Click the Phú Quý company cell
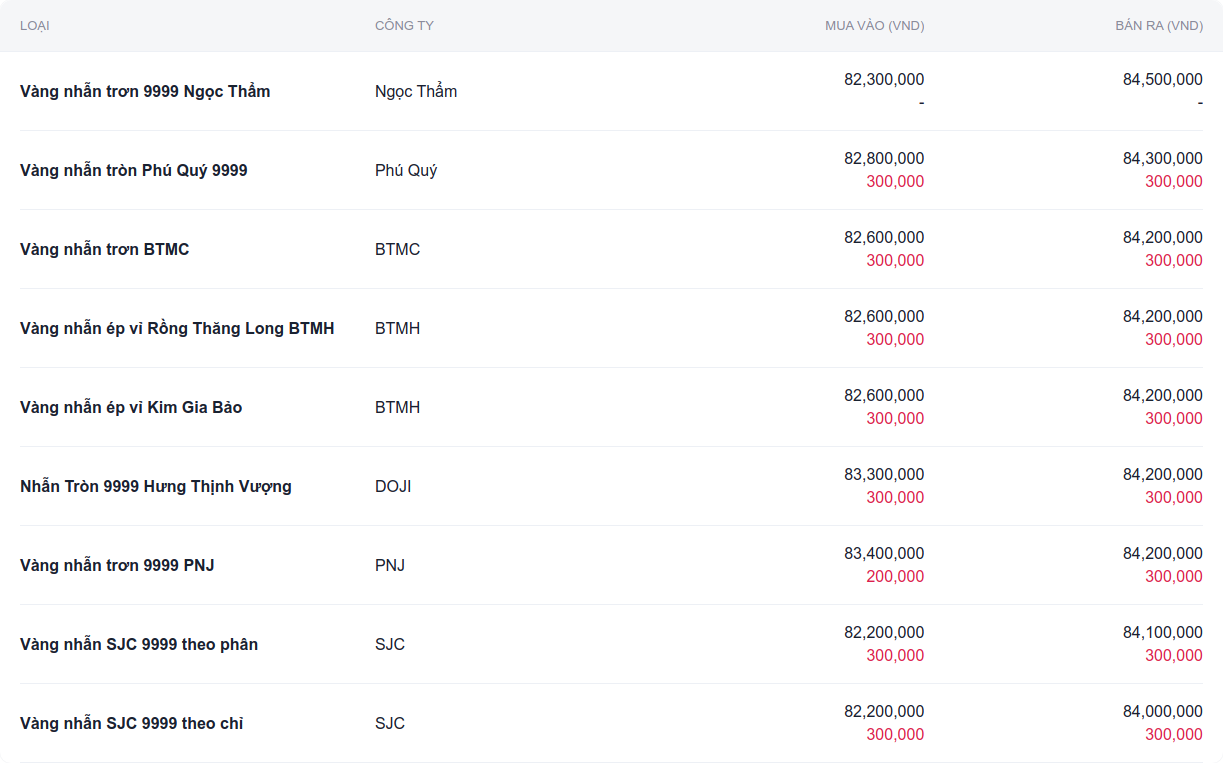Viewport: 1223px width, 763px height. [x=406, y=170]
